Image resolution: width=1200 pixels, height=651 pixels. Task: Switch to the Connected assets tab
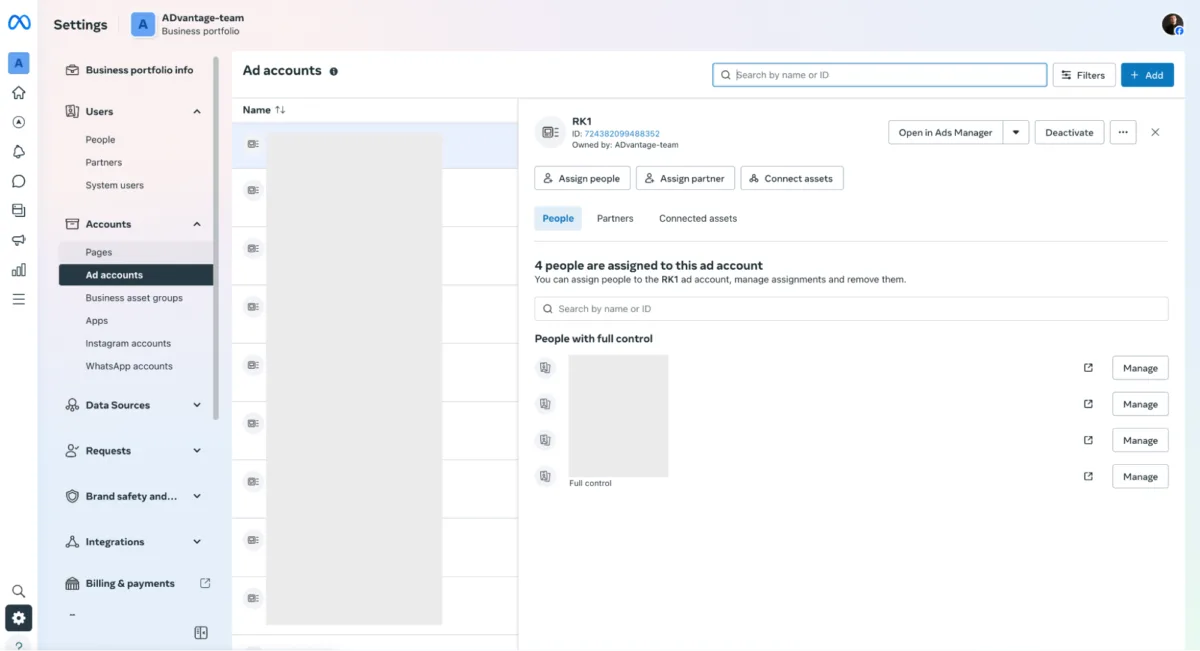pos(697,218)
